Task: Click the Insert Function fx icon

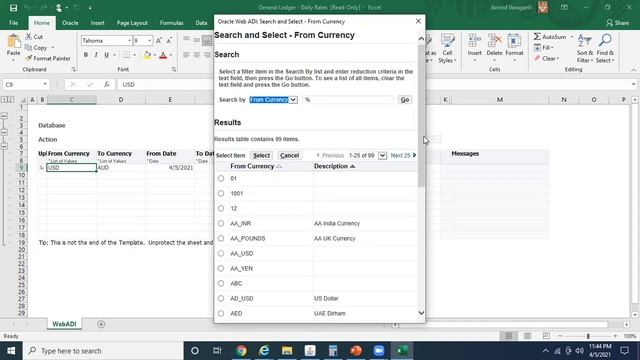Action: click(x=107, y=84)
